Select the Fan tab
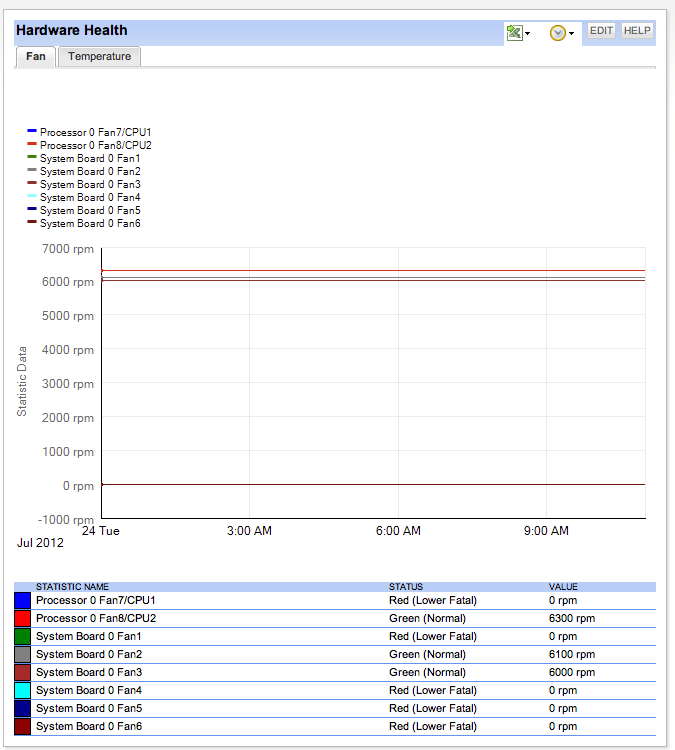675x750 pixels. coord(36,56)
